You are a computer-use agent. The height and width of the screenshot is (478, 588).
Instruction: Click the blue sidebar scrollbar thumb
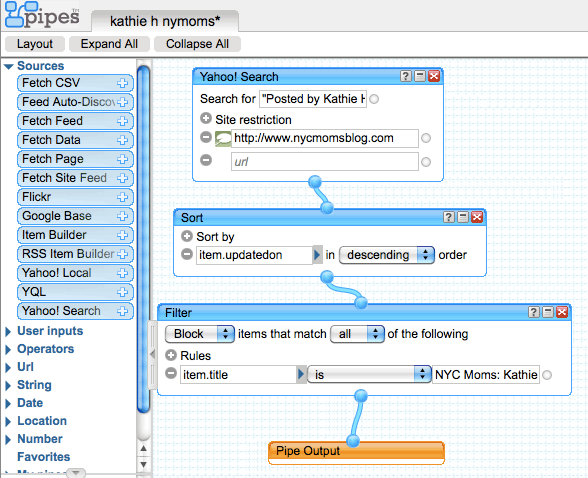143,240
